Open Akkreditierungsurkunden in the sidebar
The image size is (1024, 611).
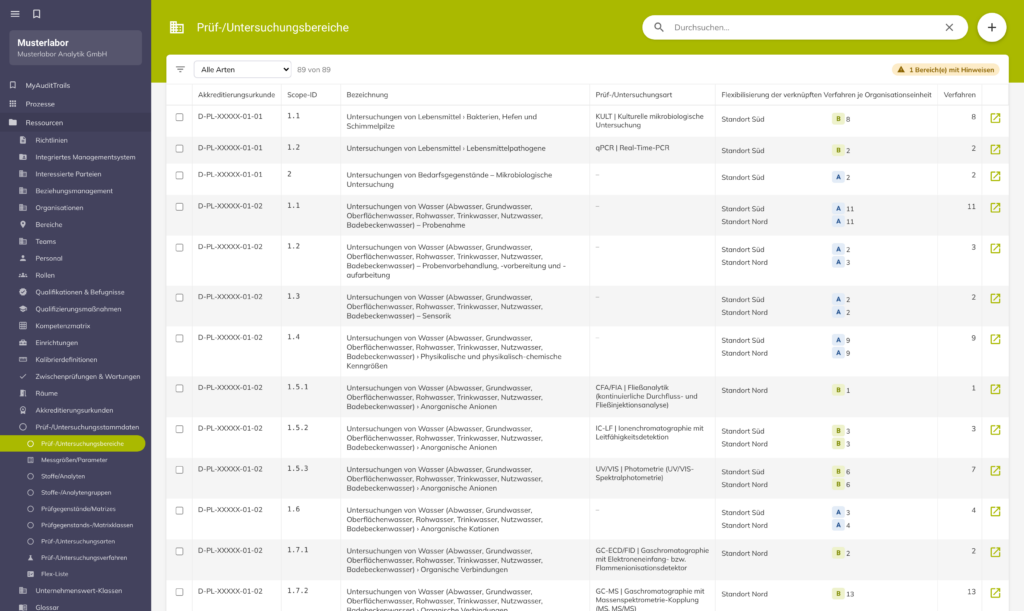[76, 411]
